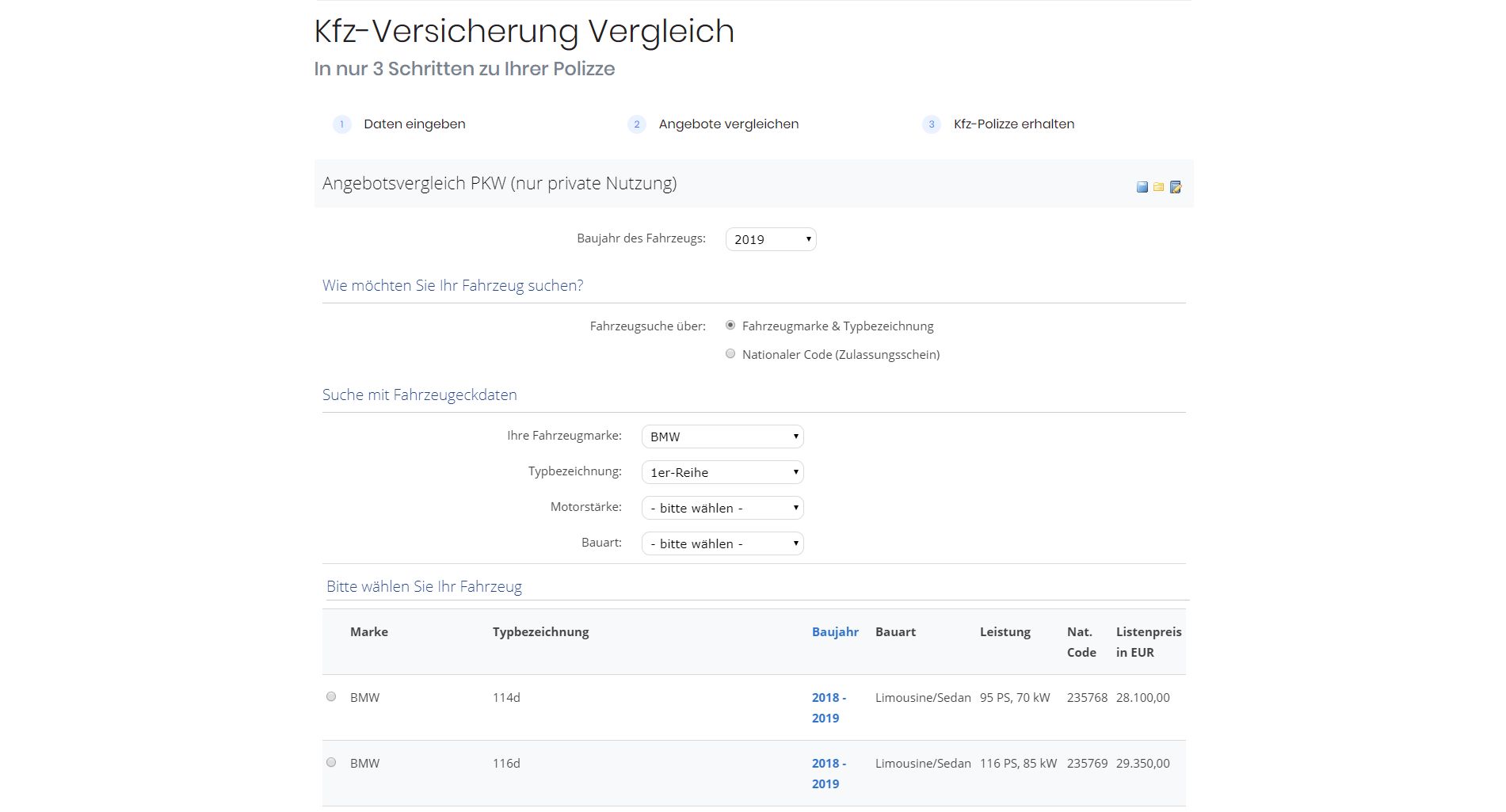Click the Kfz-Versicherung Vergleich heading

click(524, 32)
